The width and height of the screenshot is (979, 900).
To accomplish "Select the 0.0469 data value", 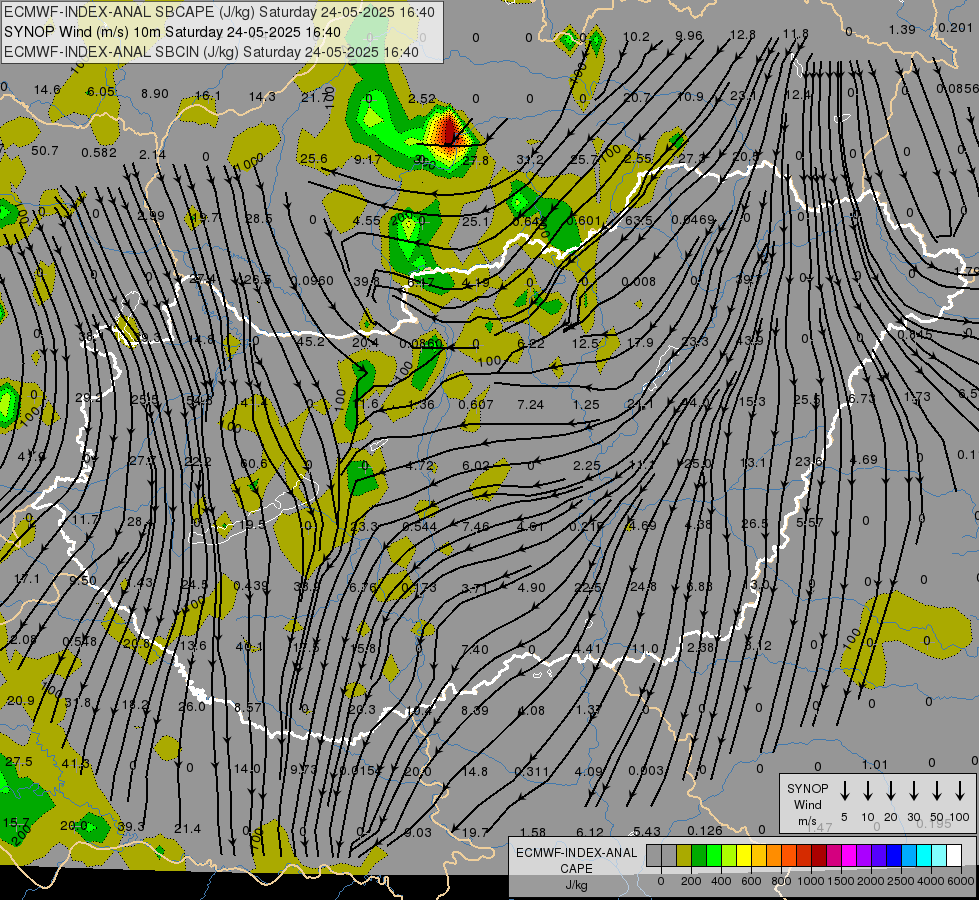I will point(693,219).
